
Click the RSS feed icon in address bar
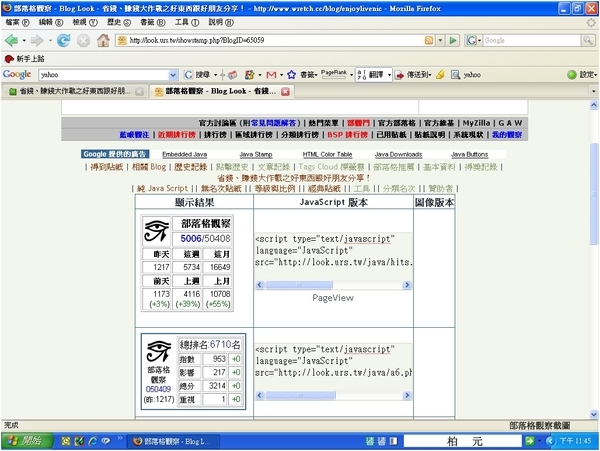coord(429,40)
